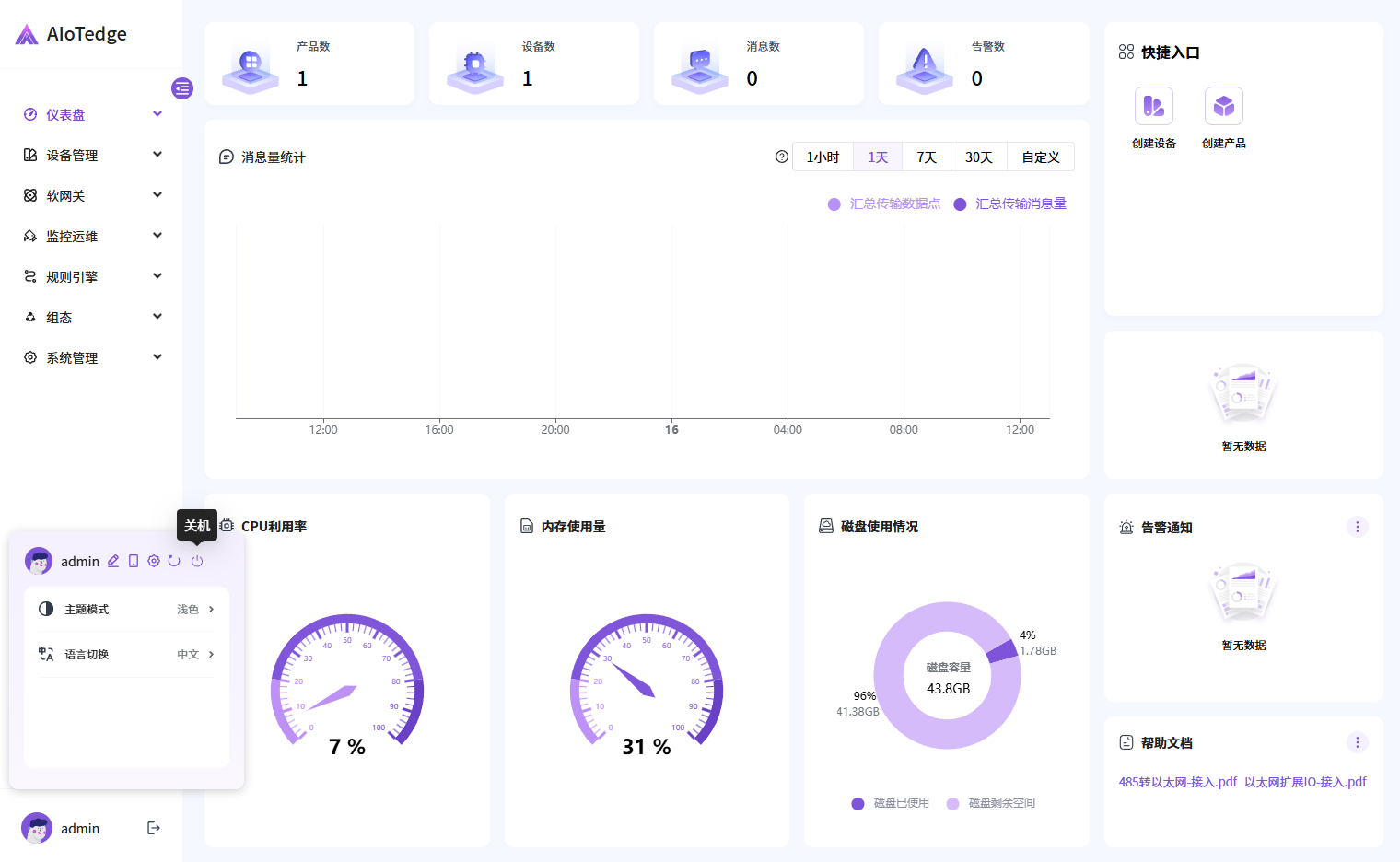1400x862 pixels.
Task: Click the help question mark near 1小时
Action: [782, 157]
